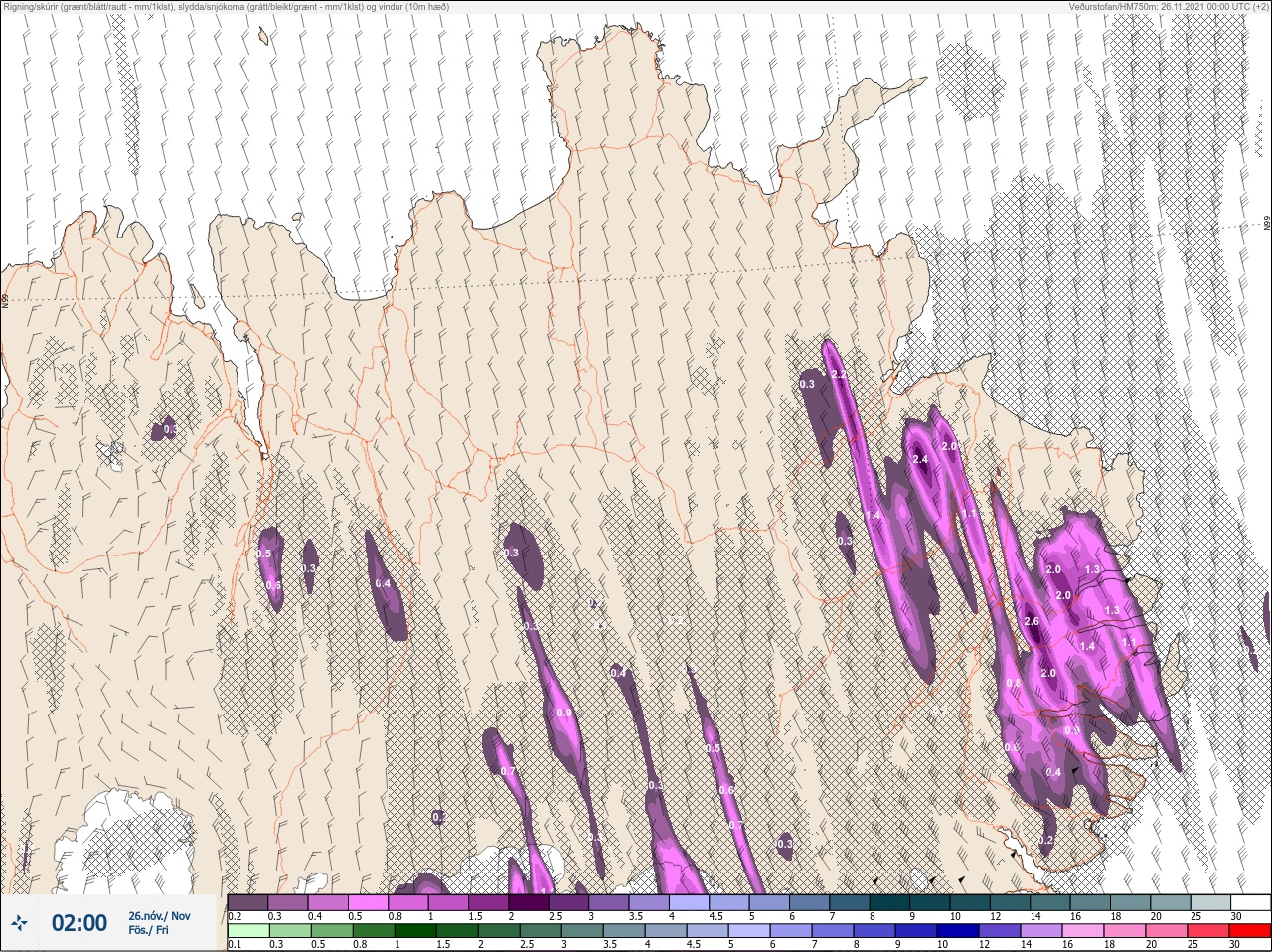This screenshot has height=952, width=1272.
Task: Click the lower legend label 0.1
Action: pos(235,944)
